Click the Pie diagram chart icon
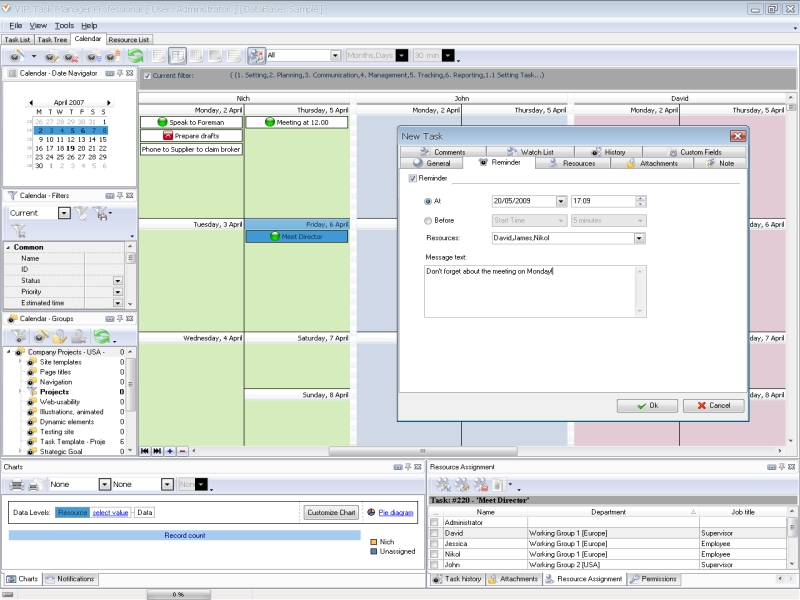 [x=372, y=512]
